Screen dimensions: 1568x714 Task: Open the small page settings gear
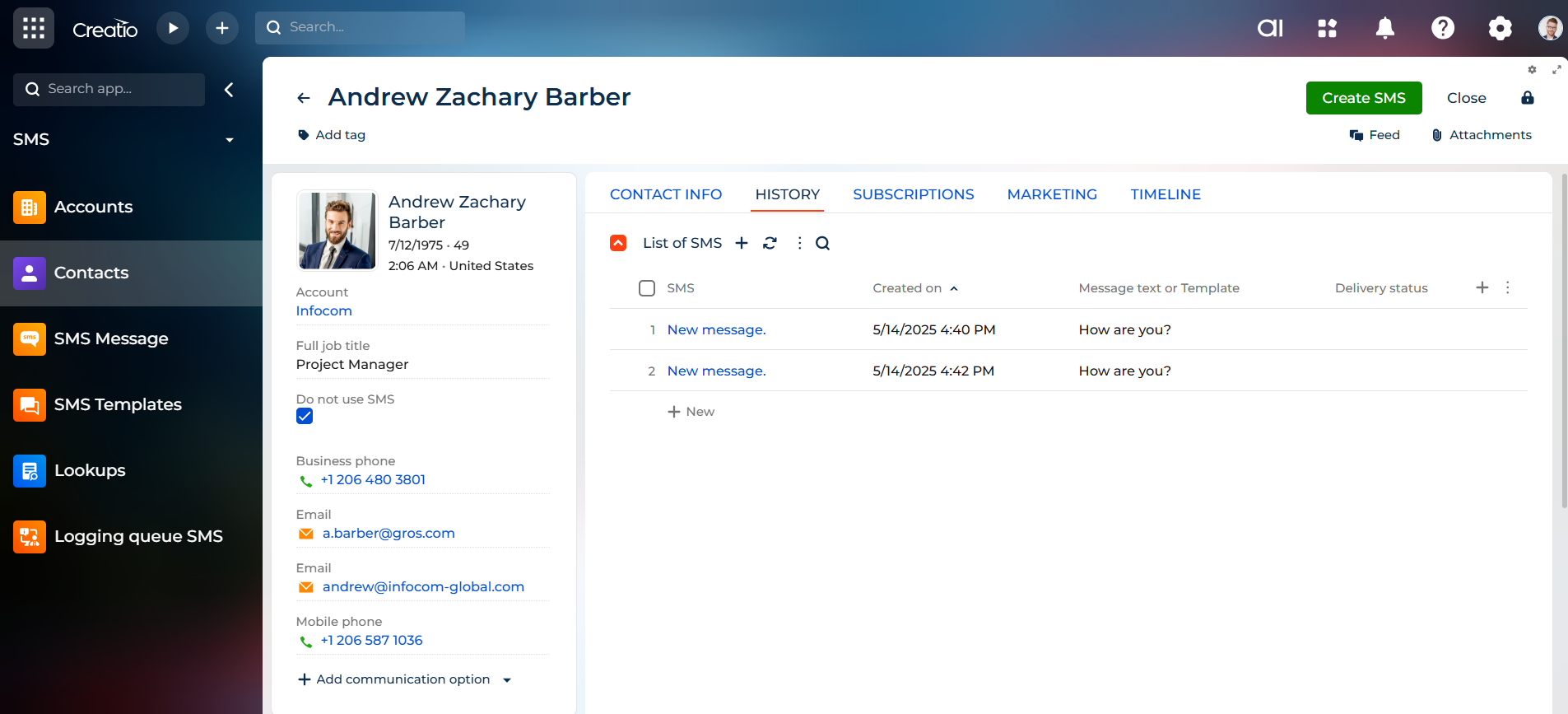(x=1532, y=70)
